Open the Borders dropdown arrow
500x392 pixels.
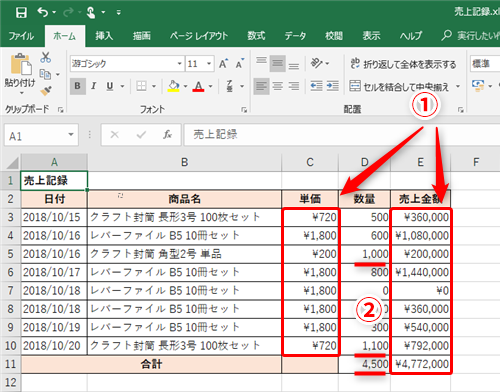point(154,86)
